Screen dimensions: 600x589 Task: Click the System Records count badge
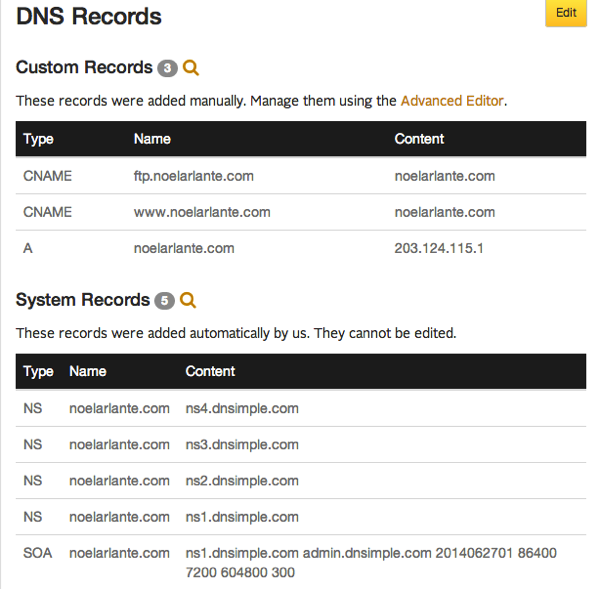click(165, 301)
